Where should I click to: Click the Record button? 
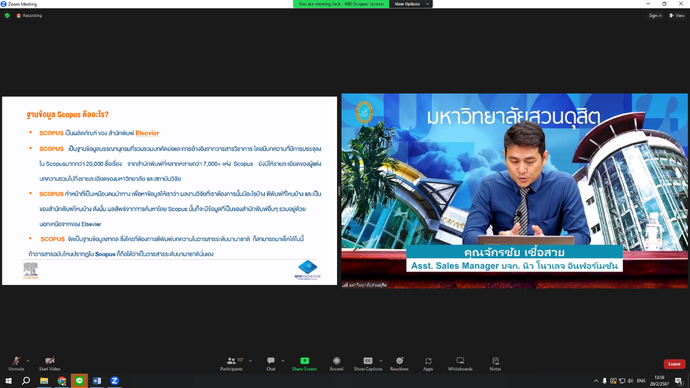click(x=336, y=363)
